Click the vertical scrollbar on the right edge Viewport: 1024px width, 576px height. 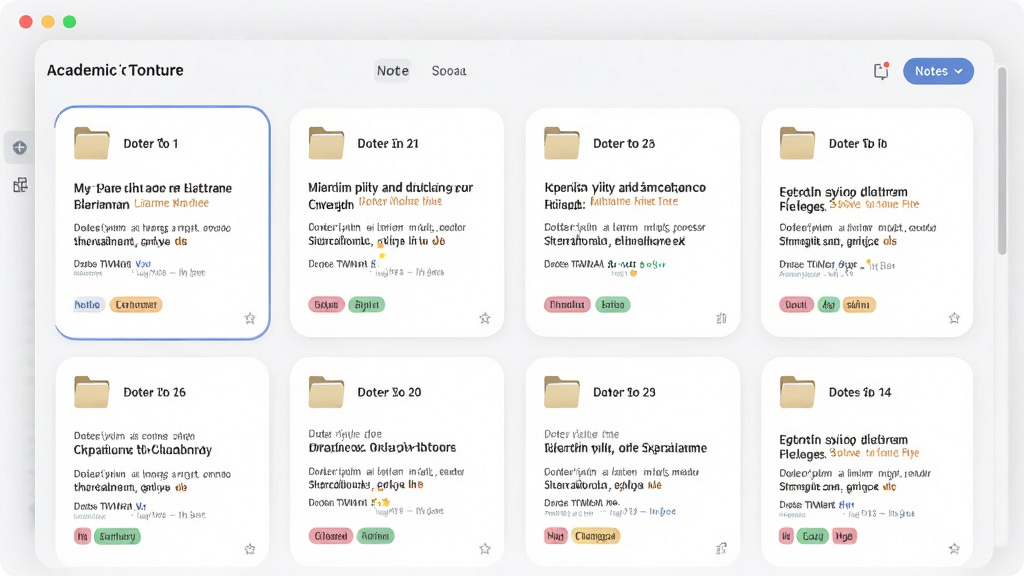[x=1002, y=160]
